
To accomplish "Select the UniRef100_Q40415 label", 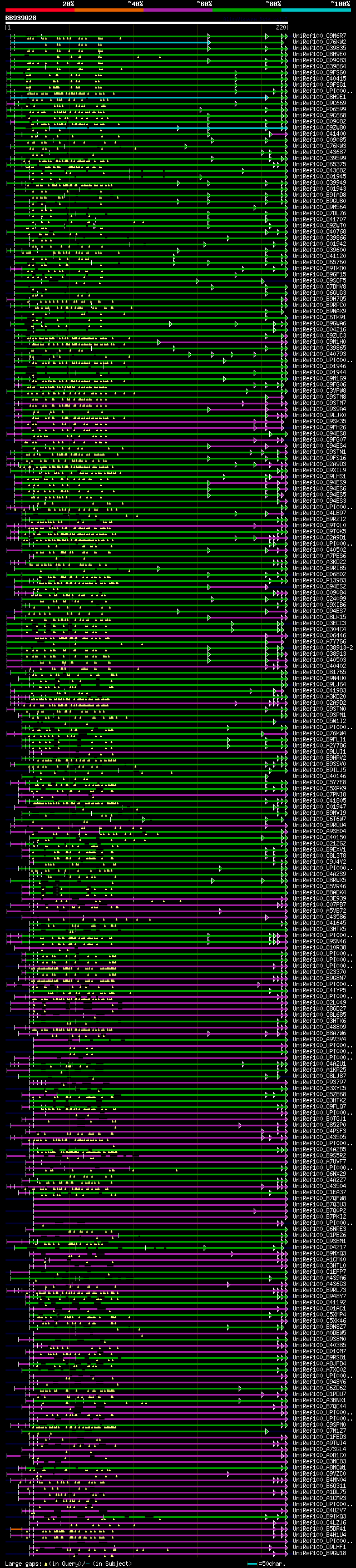I will tap(319, 78).
